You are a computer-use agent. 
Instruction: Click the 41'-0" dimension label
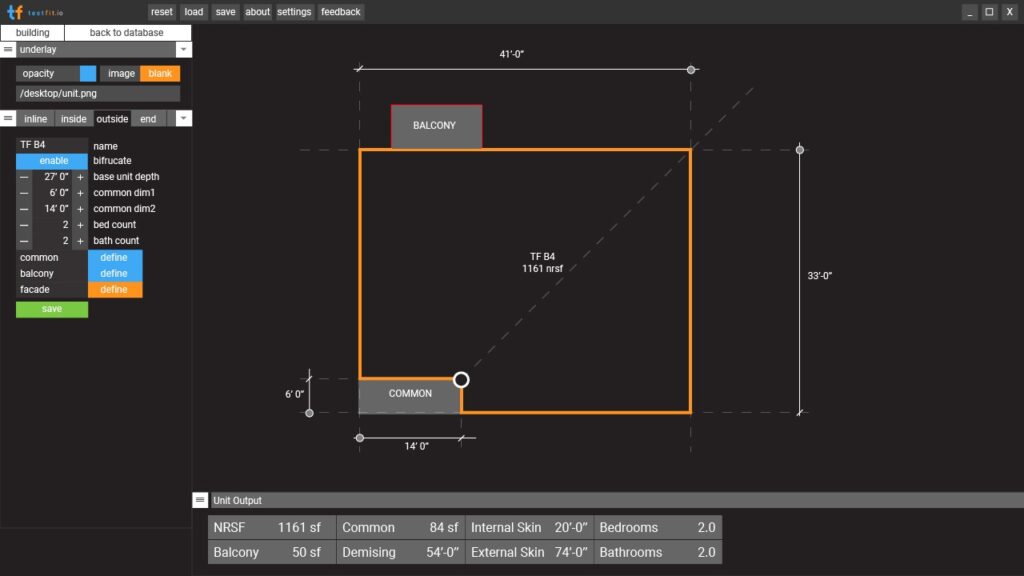(511, 54)
